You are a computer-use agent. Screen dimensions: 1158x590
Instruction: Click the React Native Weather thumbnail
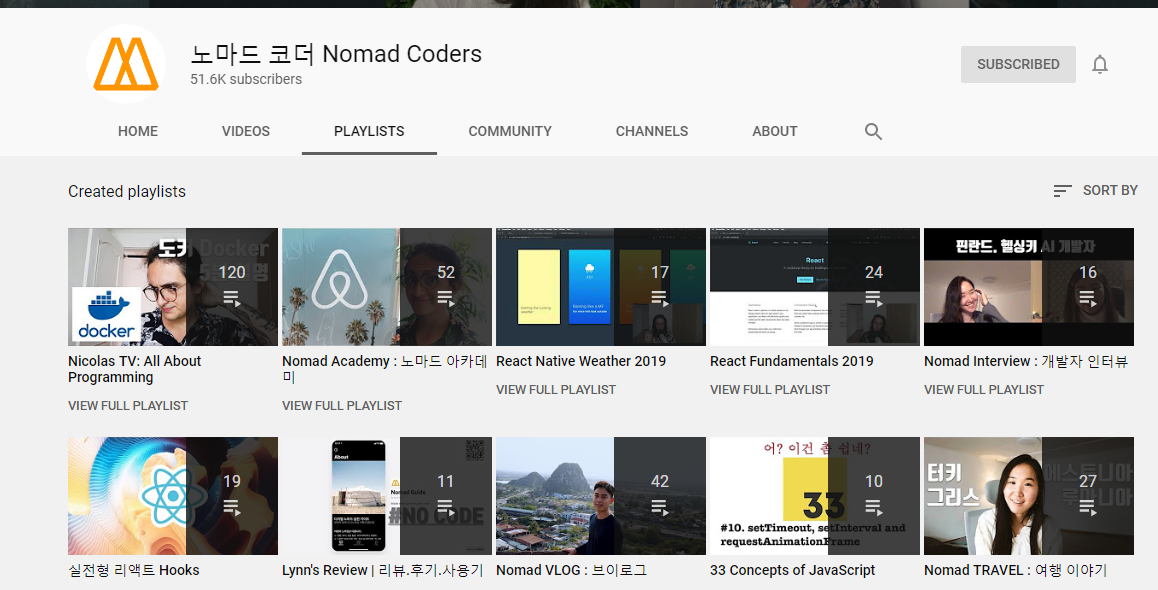[601, 287]
